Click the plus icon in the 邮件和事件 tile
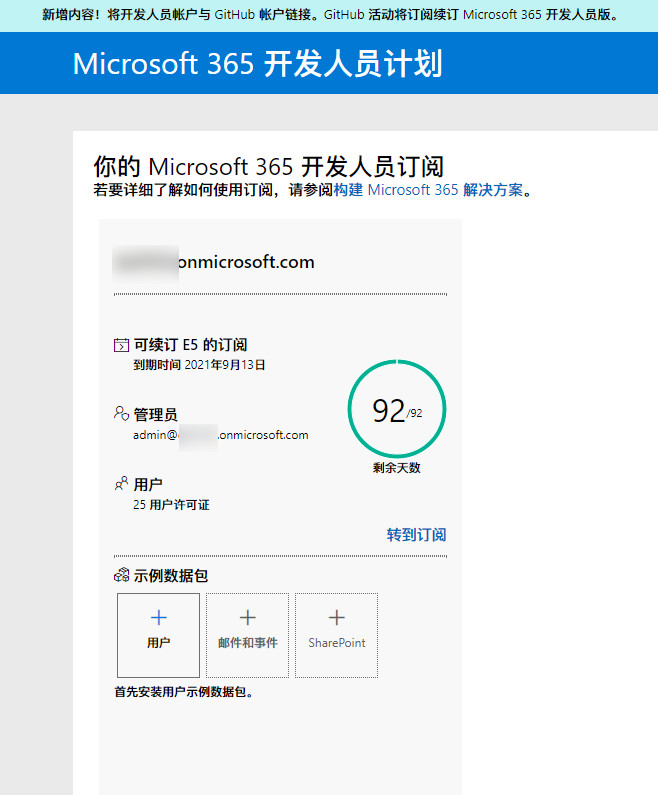 pos(247,618)
